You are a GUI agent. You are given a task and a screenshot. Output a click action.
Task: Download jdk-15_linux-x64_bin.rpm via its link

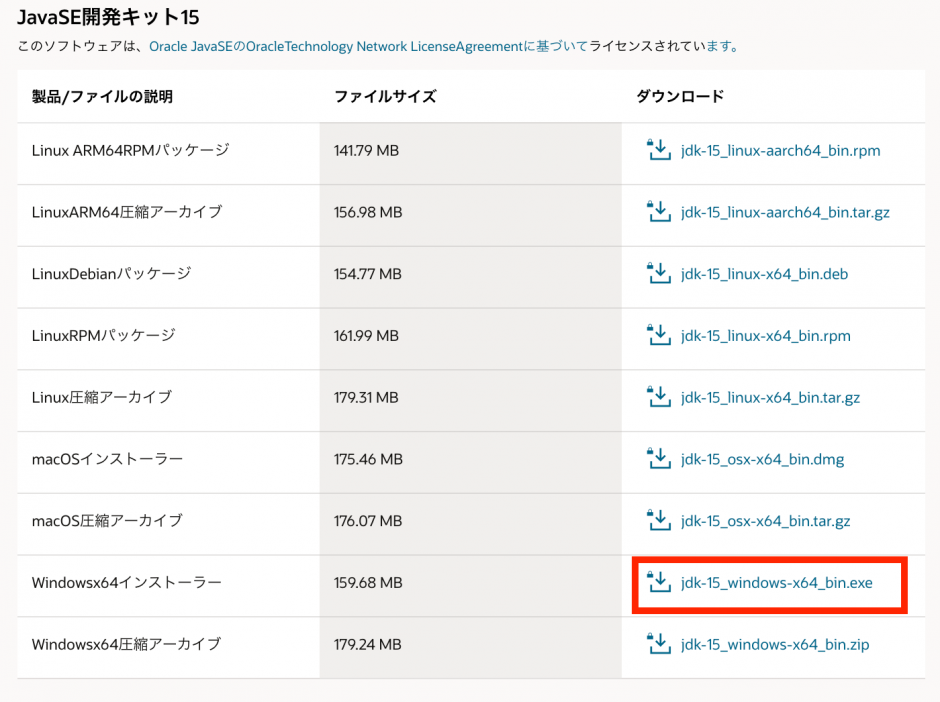point(765,335)
